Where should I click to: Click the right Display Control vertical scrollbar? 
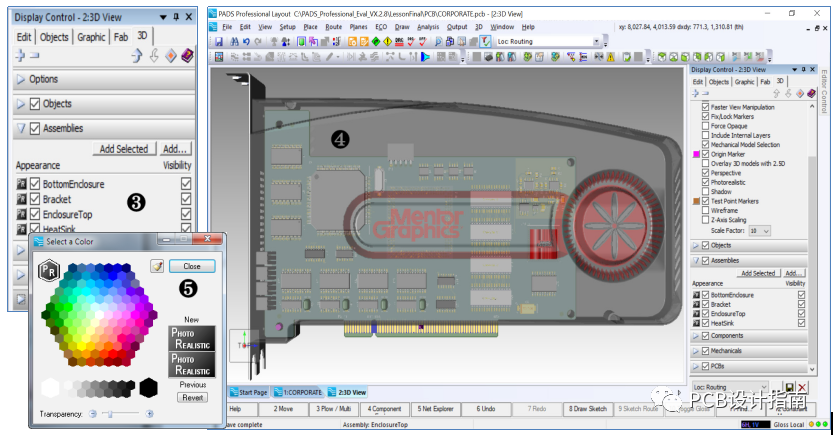(812, 238)
